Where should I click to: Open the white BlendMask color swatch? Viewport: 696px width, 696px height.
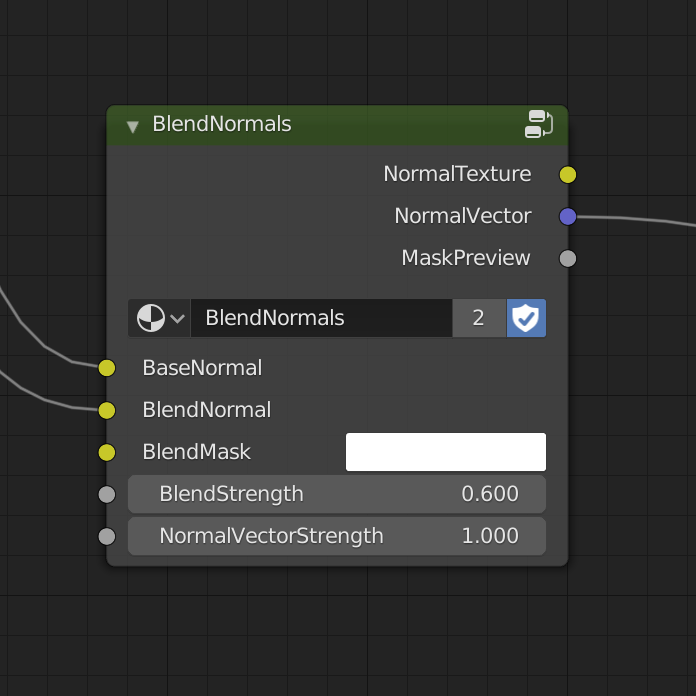[x=445, y=452]
